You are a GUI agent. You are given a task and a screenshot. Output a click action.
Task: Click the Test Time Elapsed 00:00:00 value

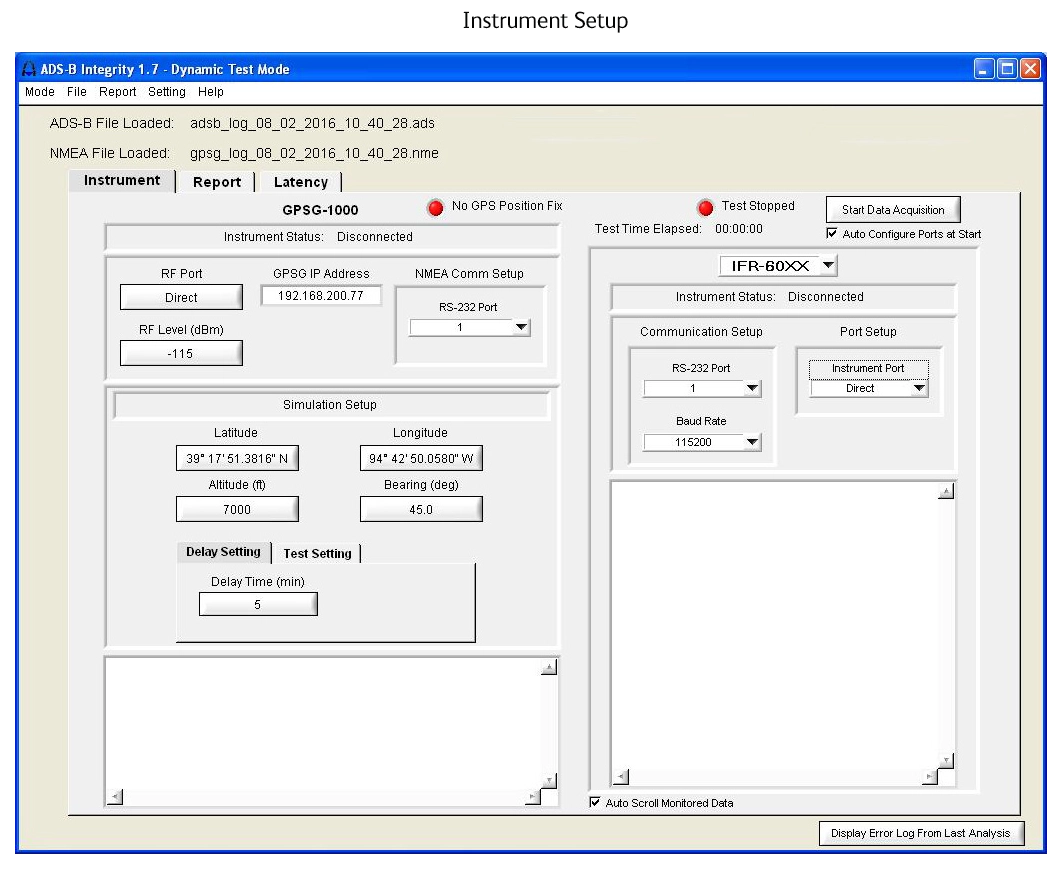pos(739,229)
